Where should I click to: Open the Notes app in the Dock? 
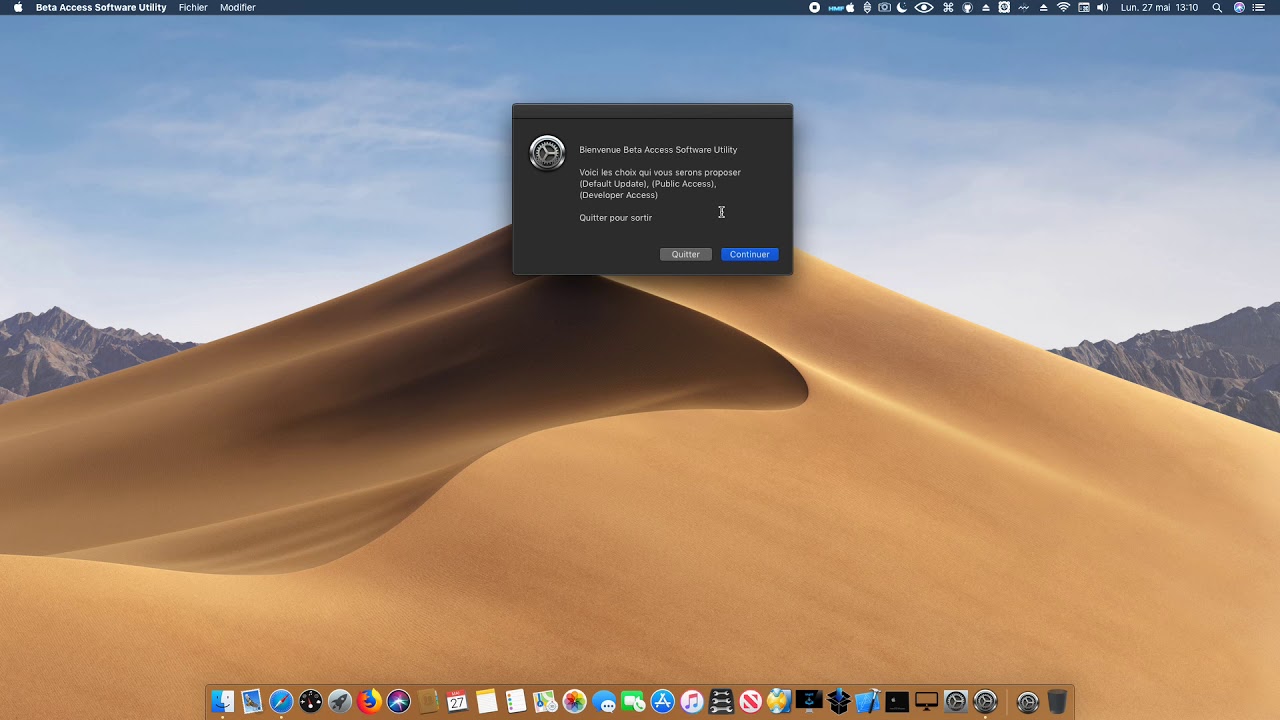pyautogui.click(x=486, y=702)
